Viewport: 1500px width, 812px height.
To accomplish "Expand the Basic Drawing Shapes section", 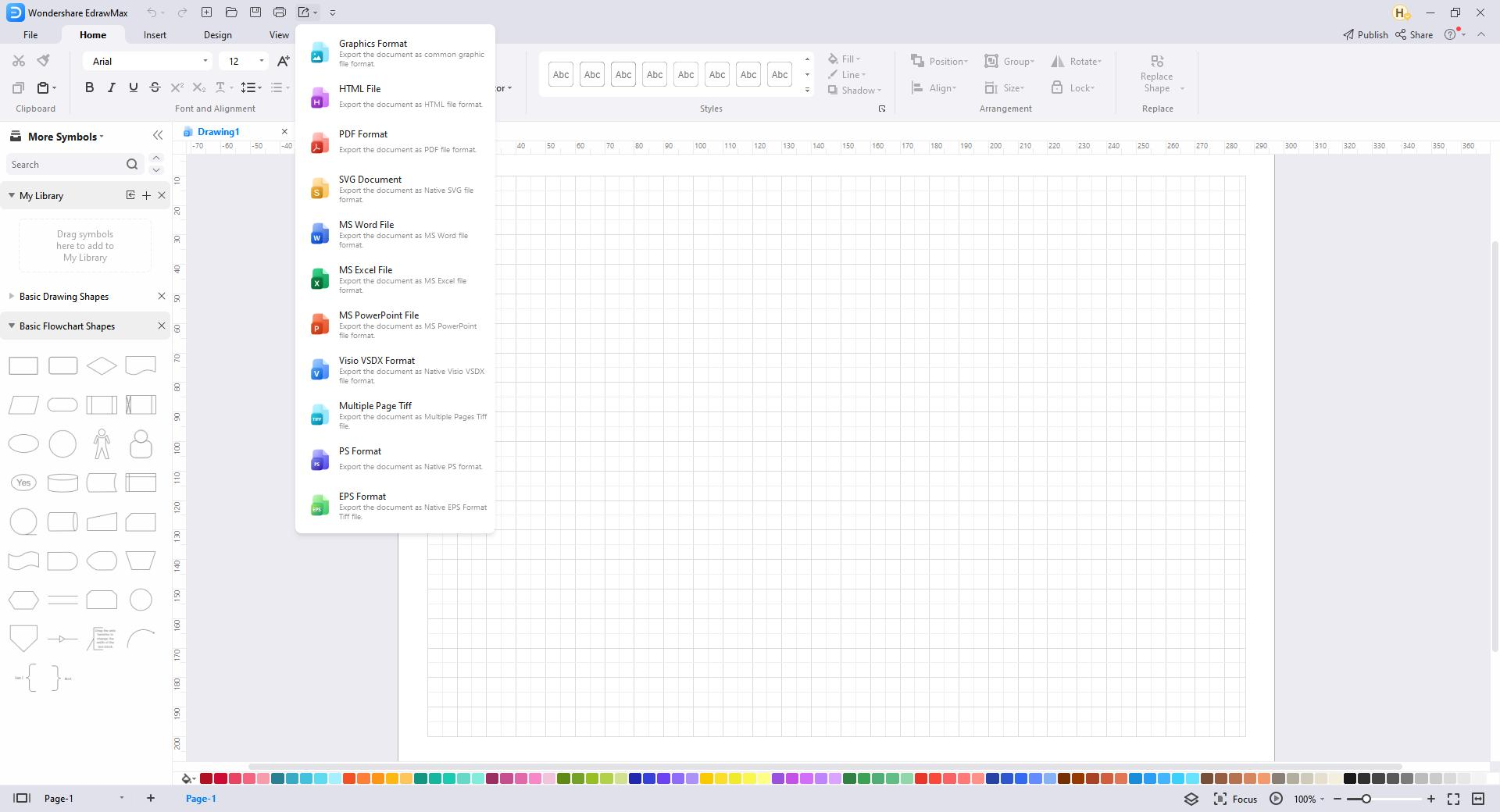I will click(x=12, y=297).
